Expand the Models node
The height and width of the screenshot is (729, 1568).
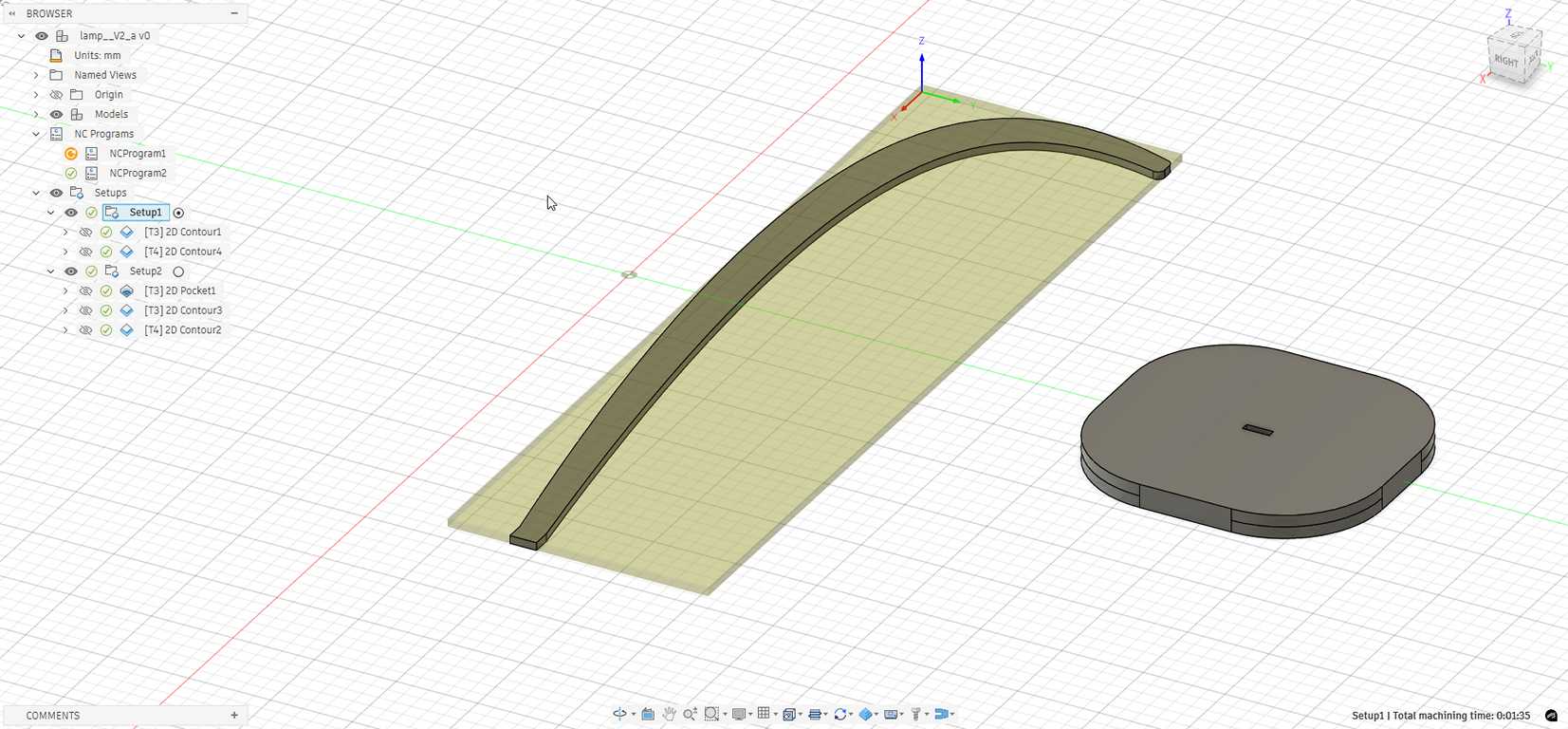tap(36, 115)
